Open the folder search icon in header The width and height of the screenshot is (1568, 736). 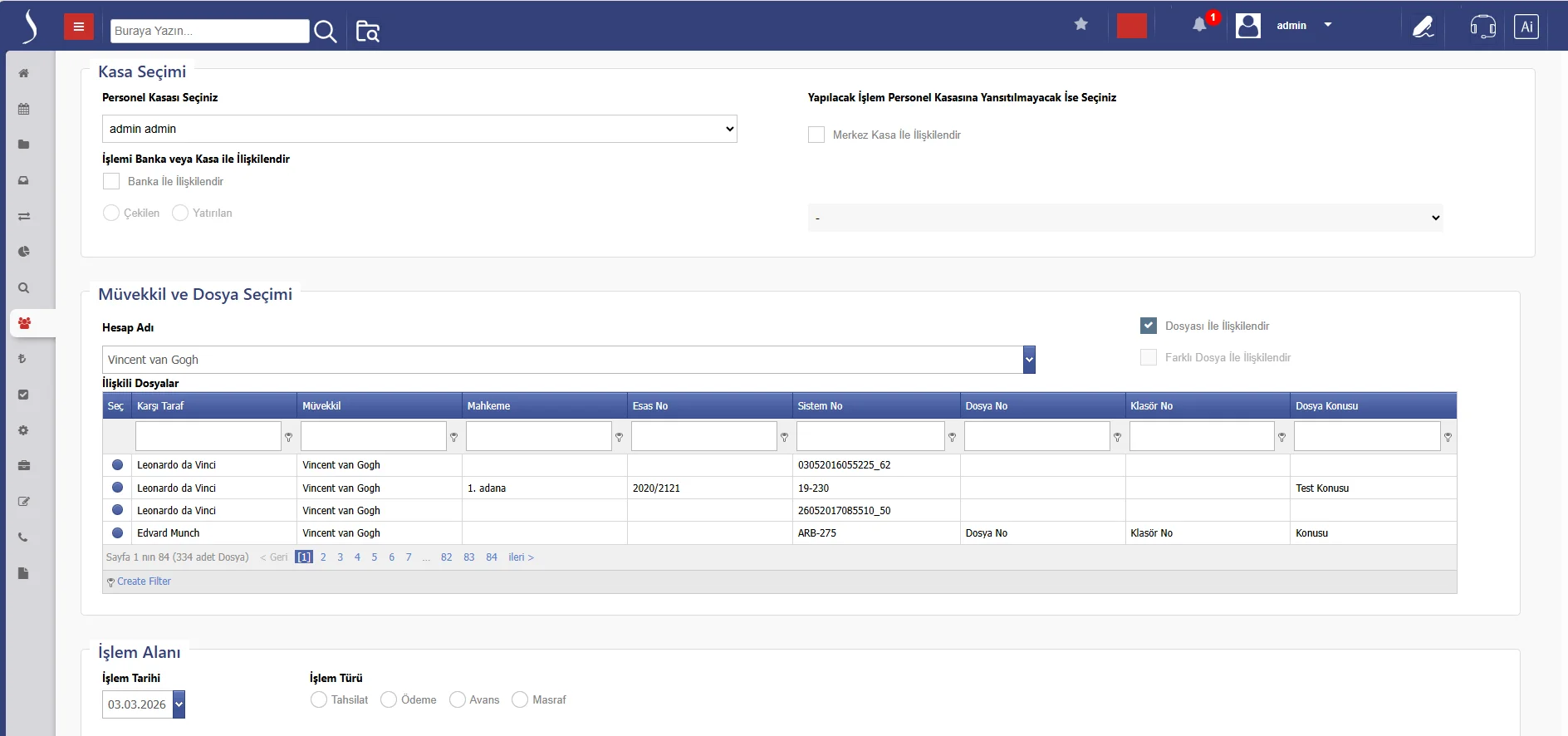pos(367,32)
